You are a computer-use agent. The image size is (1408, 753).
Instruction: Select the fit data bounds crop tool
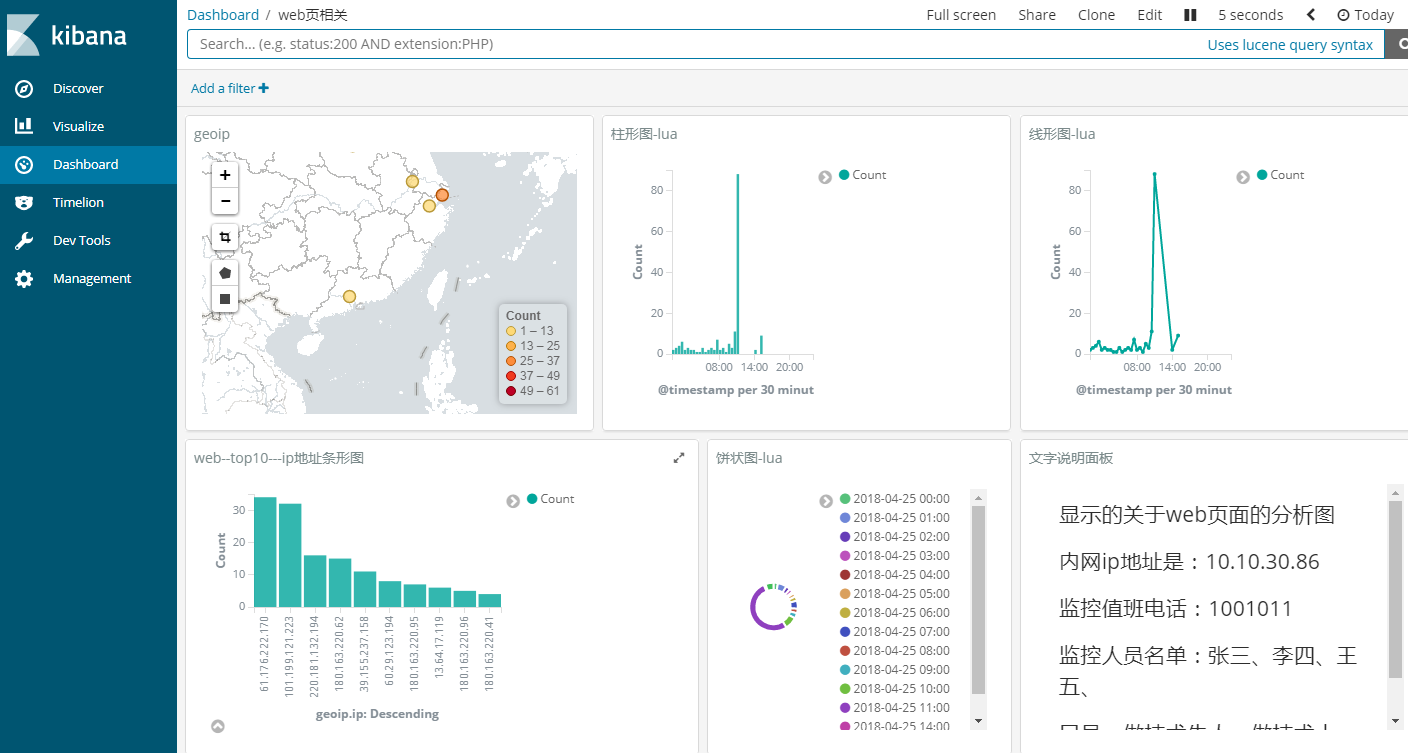click(x=225, y=237)
